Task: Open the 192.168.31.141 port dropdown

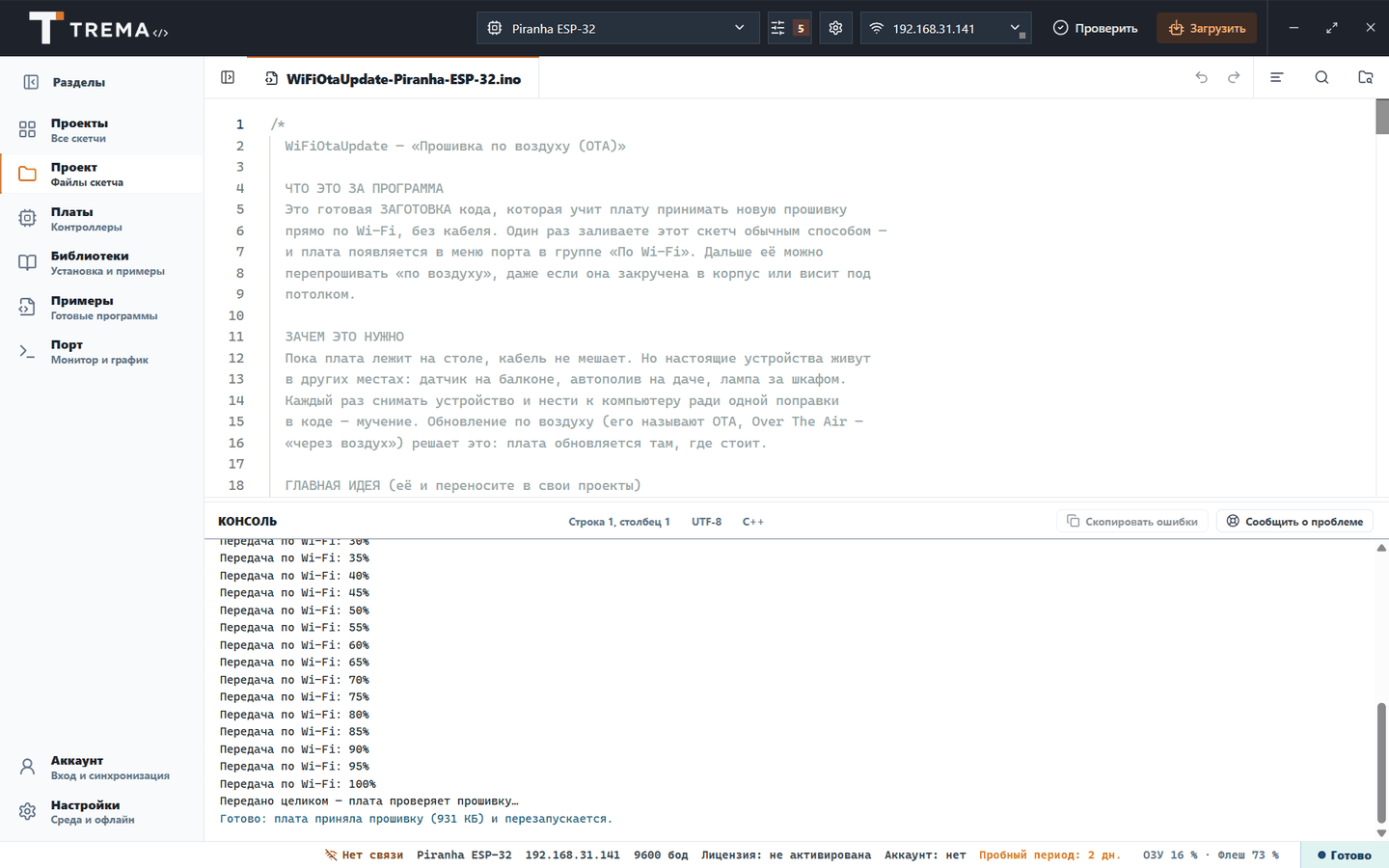Action: (x=945, y=28)
